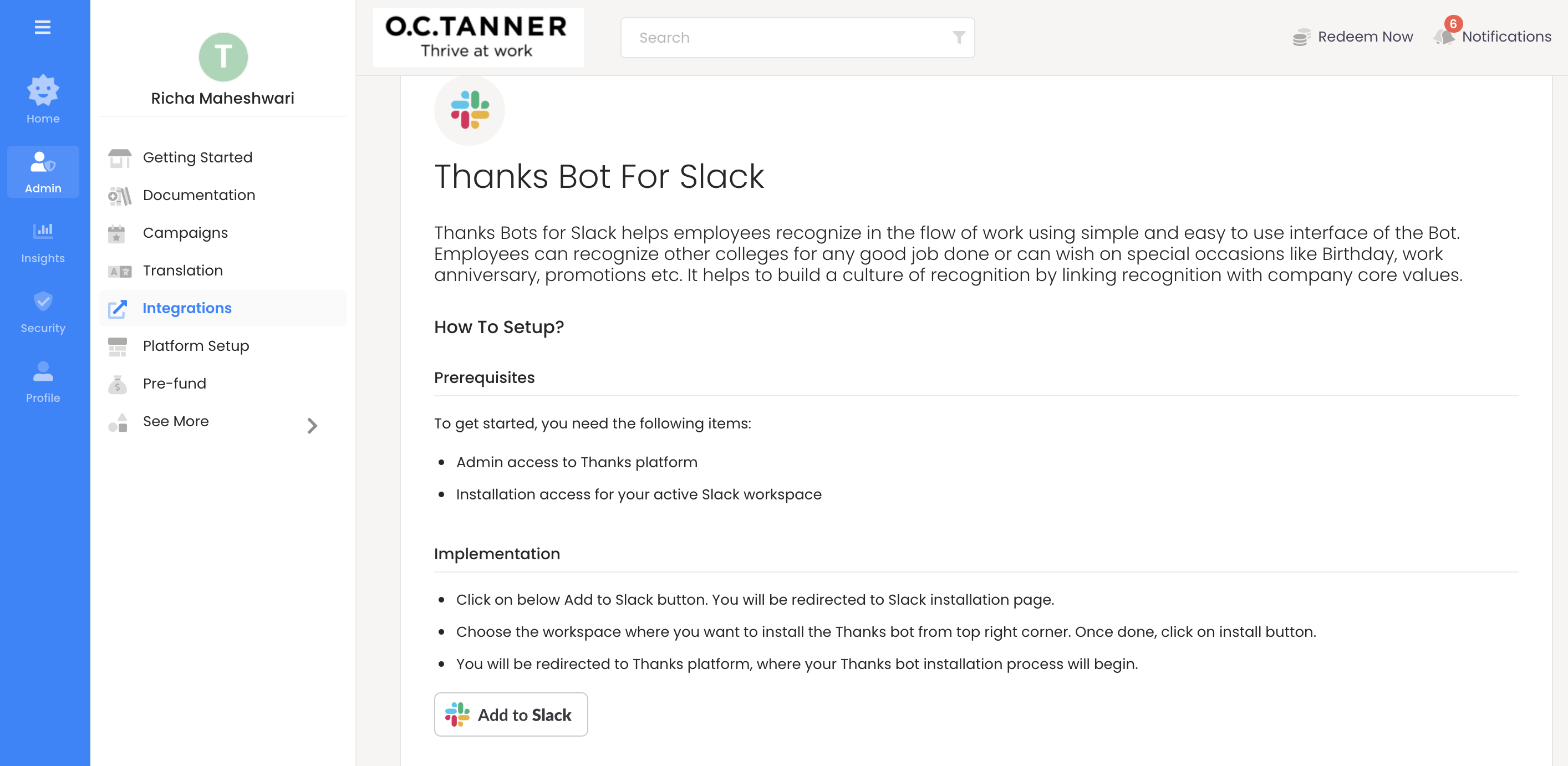
Task: Open the Insights chart icon
Action: tap(43, 231)
